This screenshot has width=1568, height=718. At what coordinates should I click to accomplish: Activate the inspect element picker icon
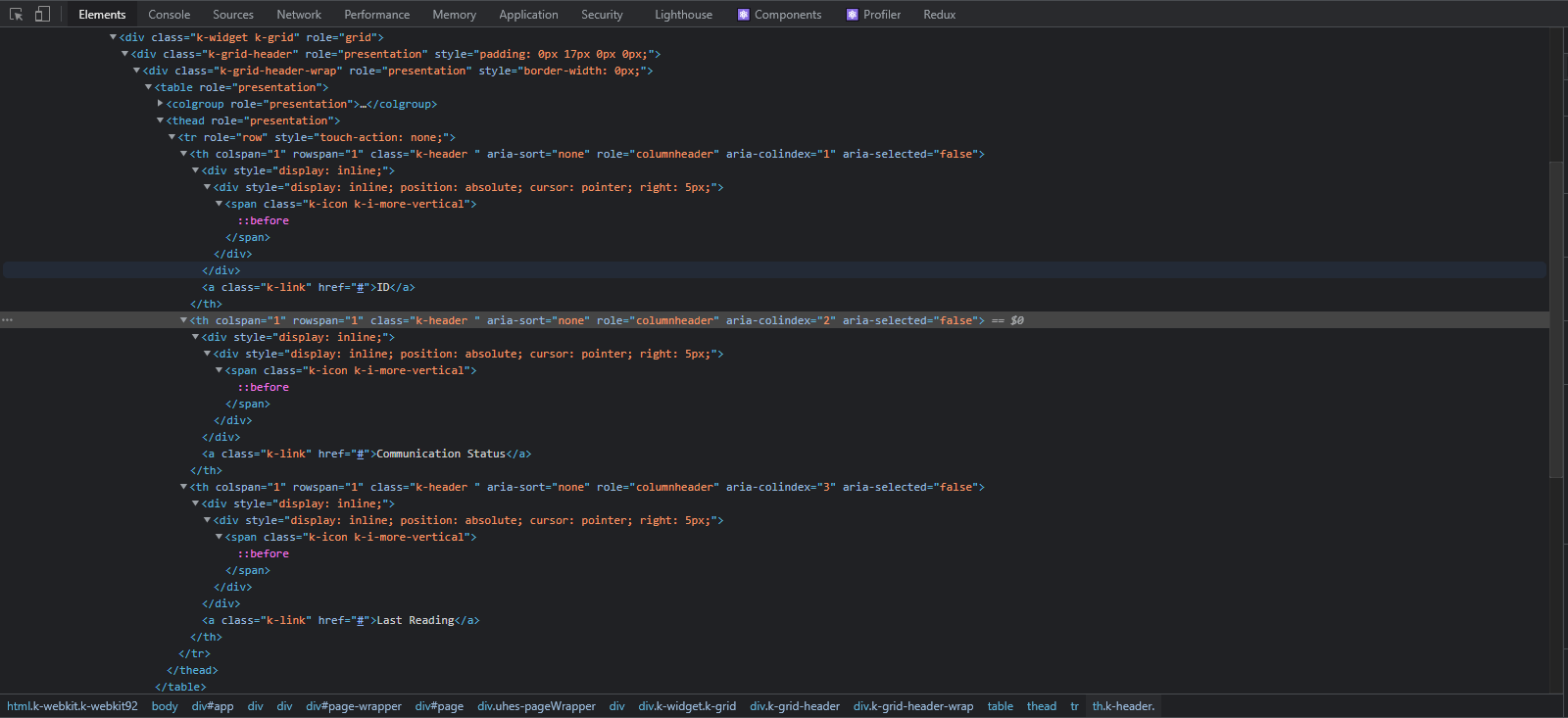pos(16,15)
